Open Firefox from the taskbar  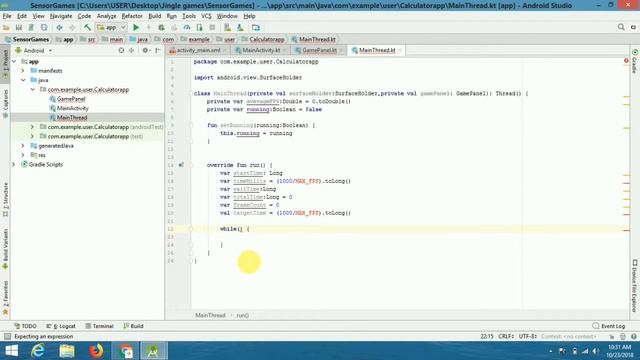tap(96, 351)
